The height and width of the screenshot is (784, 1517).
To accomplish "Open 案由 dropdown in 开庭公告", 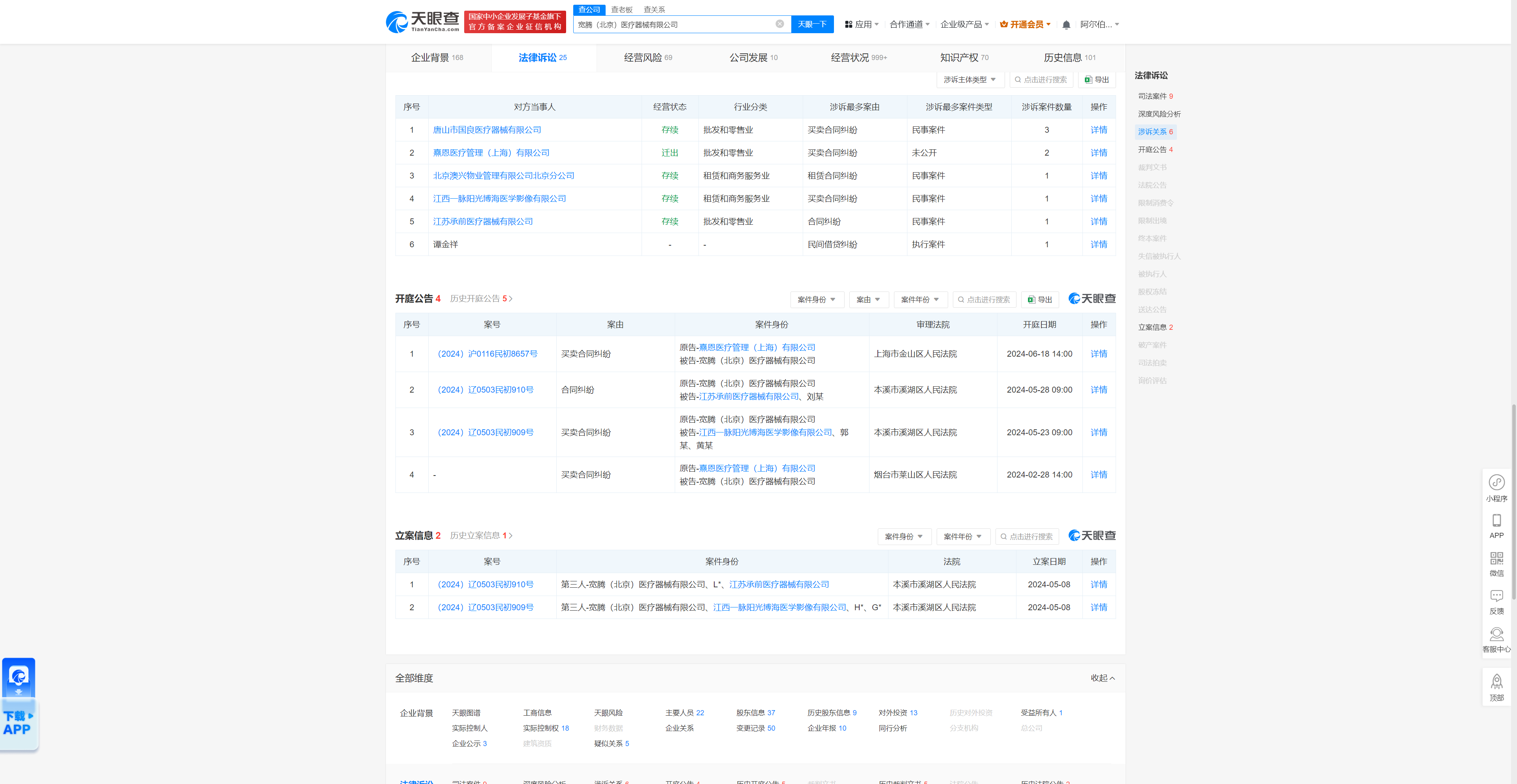I will [869, 300].
